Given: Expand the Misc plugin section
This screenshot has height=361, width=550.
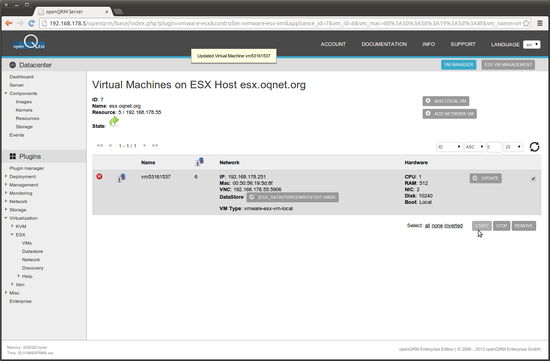Looking at the screenshot, I should tap(6, 293).
